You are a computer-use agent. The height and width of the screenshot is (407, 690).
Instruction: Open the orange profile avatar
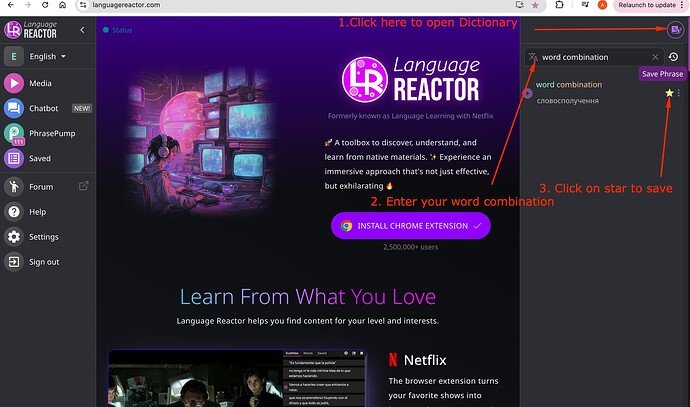tap(602, 5)
